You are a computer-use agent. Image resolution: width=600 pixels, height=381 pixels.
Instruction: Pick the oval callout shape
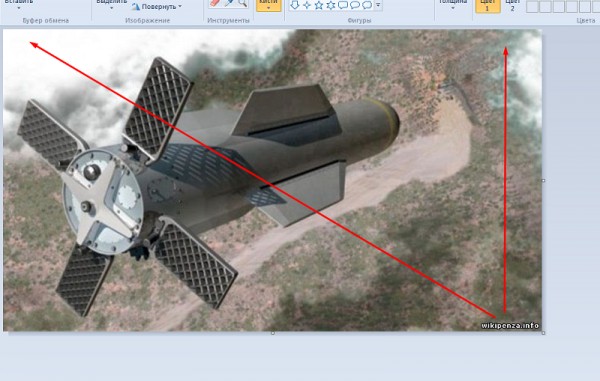tap(355, 5)
